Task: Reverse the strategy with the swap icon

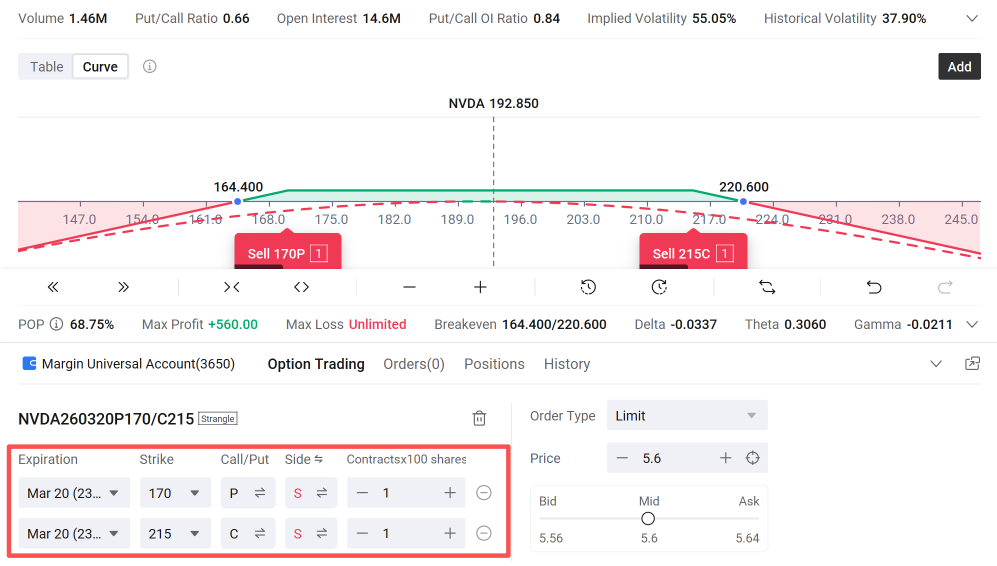Action: click(x=767, y=287)
